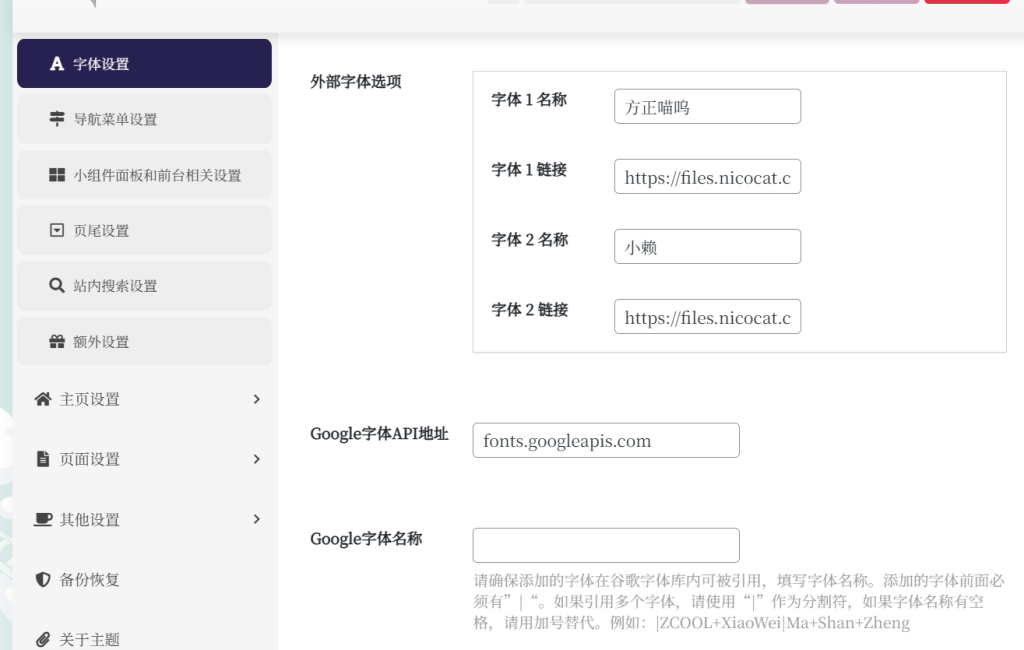Open 小组件面板和前台相关设置 menu item
This screenshot has width=1024, height=650.
click(x=144, y=174)
